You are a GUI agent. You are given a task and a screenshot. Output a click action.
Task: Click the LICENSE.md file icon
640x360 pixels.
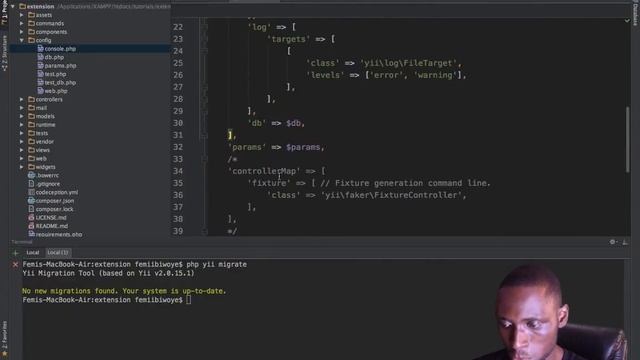coord(31,218)
